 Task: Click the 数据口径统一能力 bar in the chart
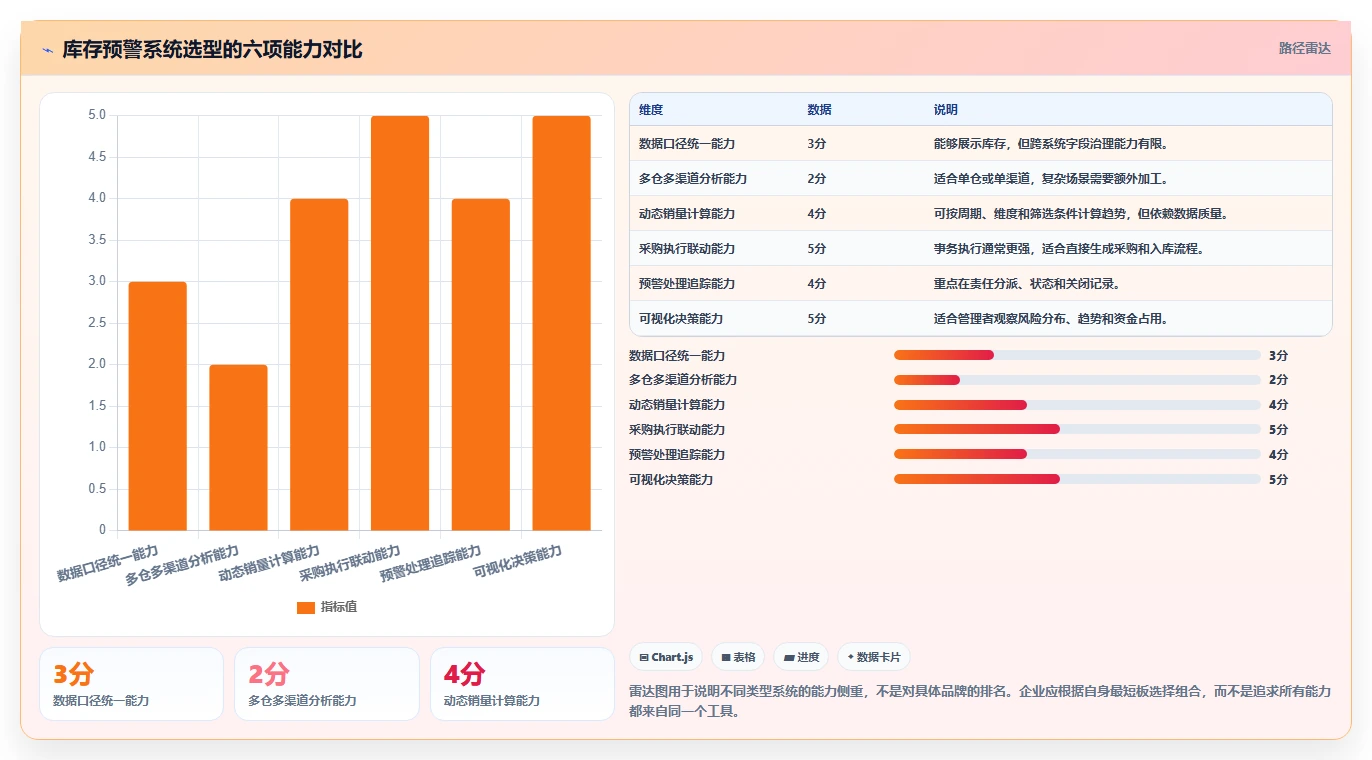tap(158, 406)
